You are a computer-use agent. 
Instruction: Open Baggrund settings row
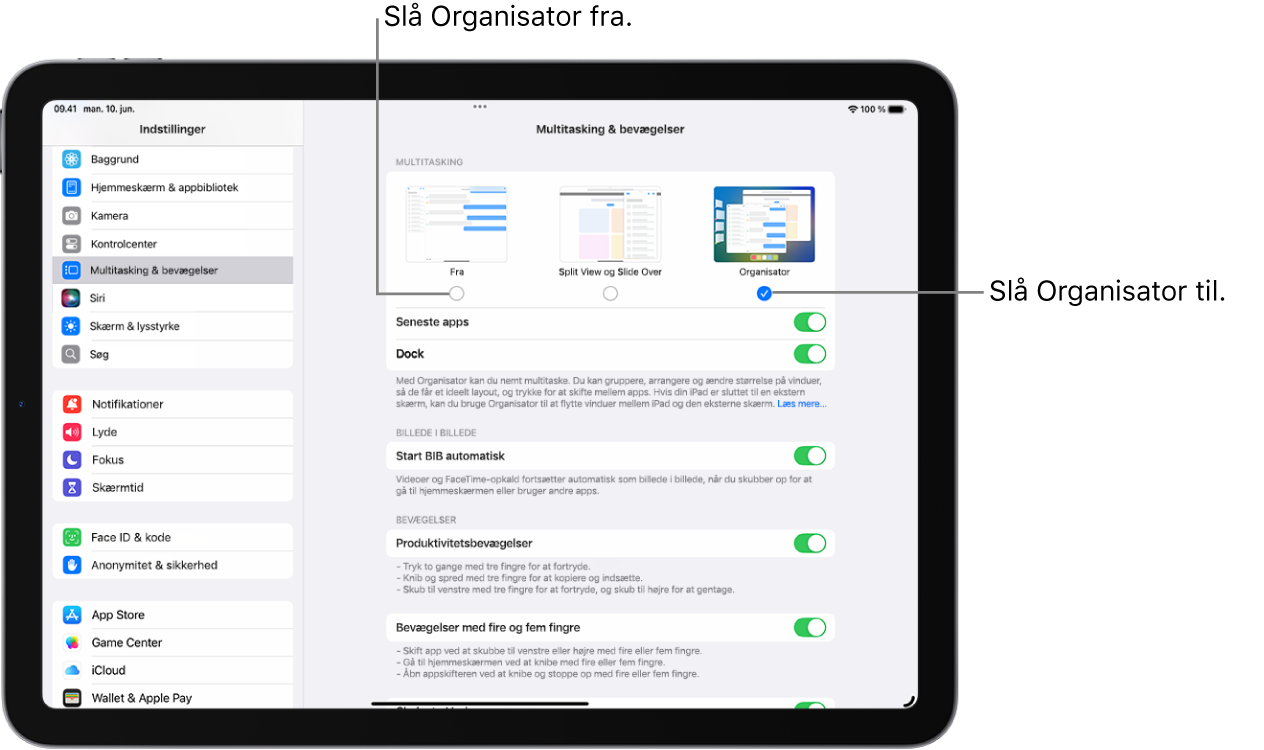[x=173, y=159]
